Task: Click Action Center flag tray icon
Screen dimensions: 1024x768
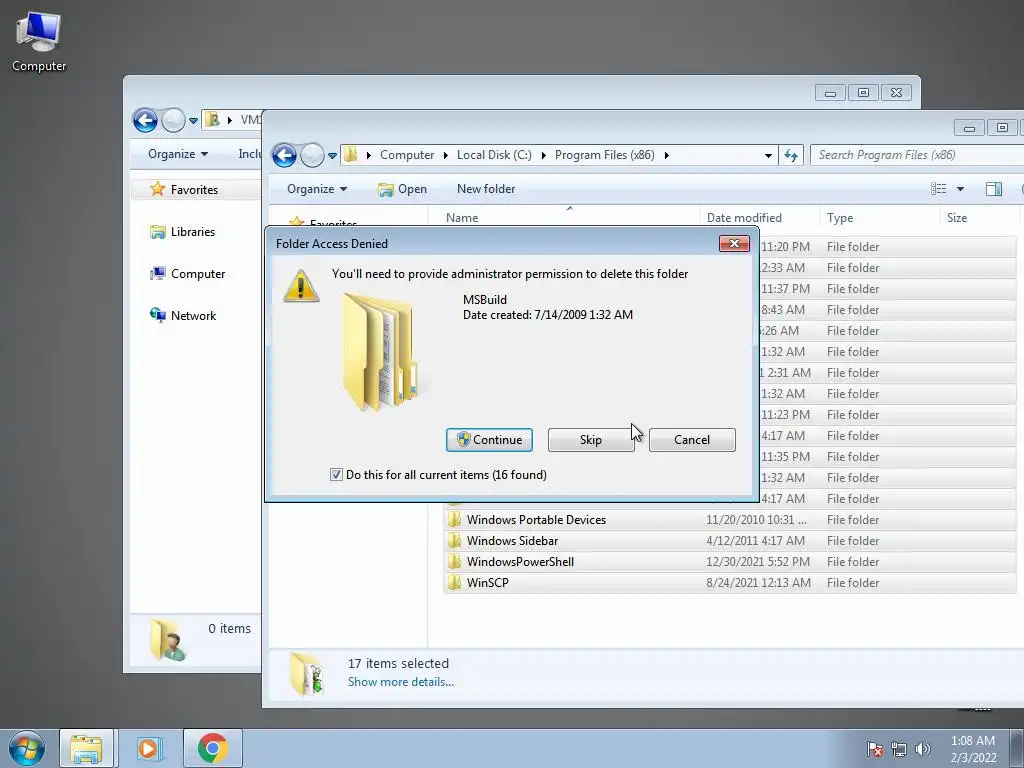Action: [874, 749]
